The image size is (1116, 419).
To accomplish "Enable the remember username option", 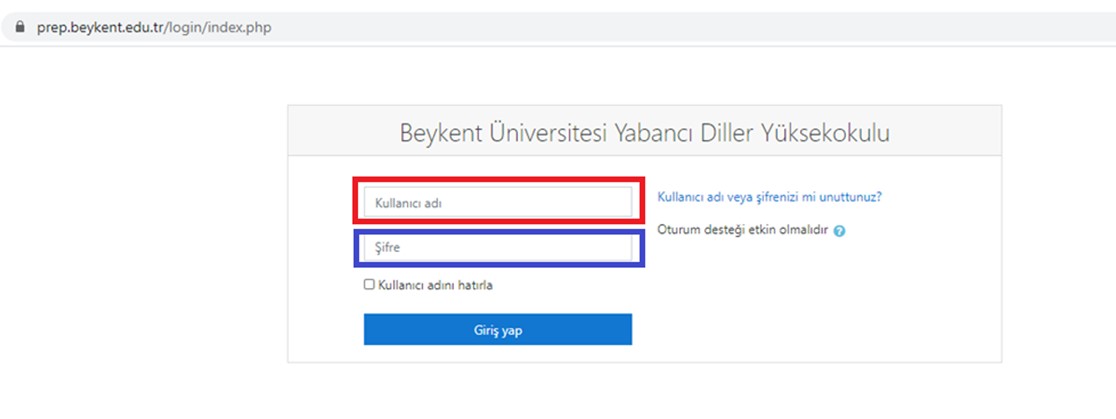I will 369,285.
